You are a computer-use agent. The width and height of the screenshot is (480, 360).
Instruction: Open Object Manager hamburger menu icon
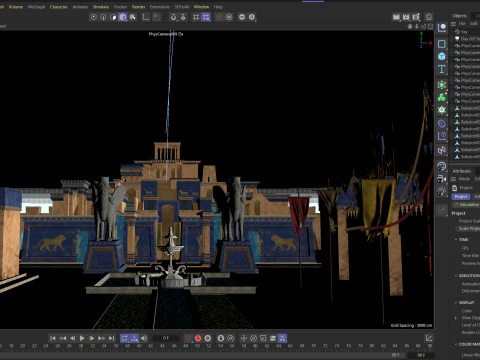(453, 24)
